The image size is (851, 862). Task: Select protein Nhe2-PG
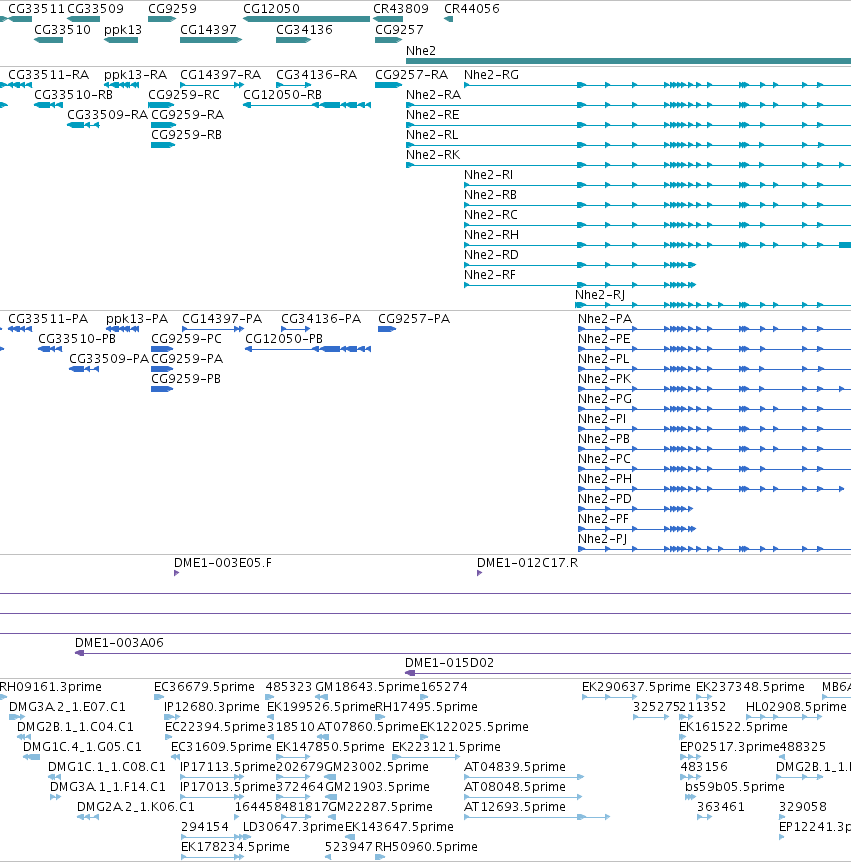tap(605, 399)
